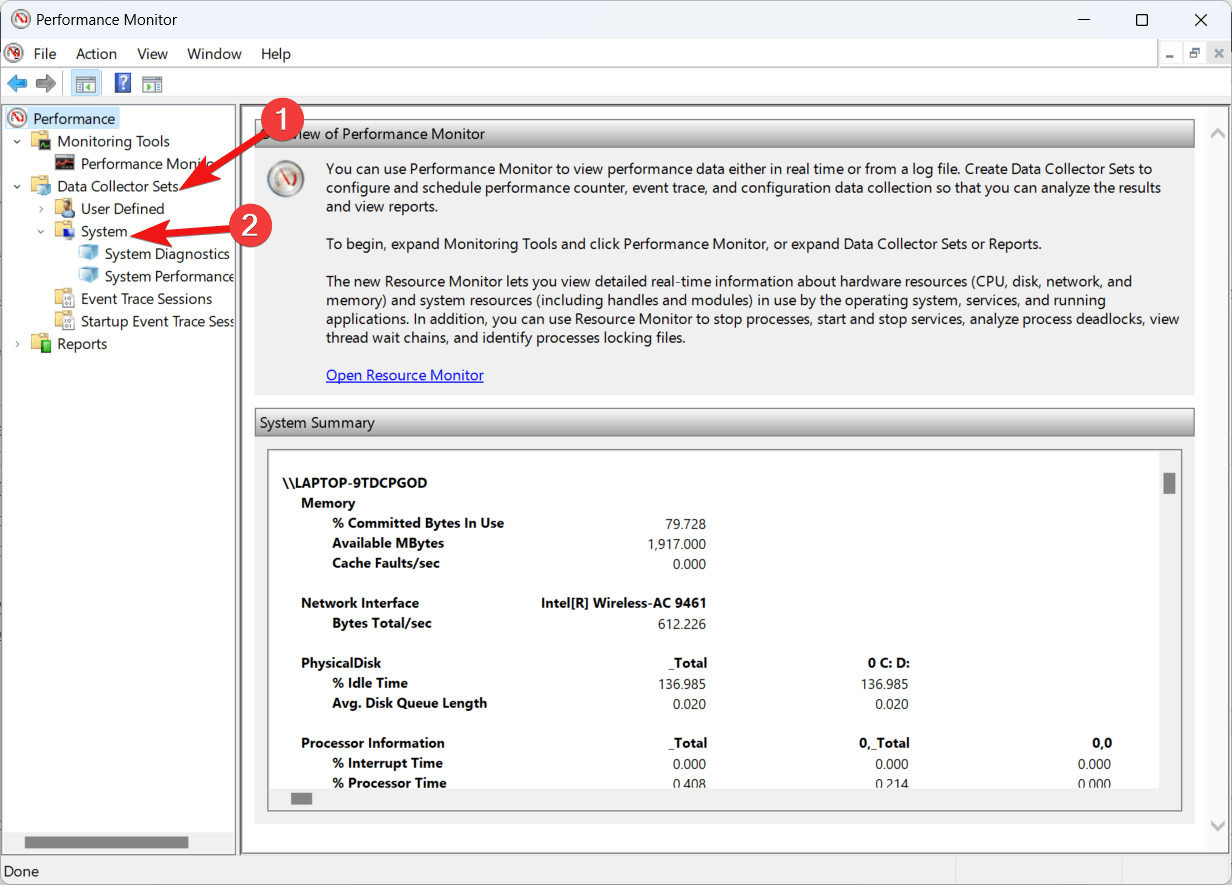The width and height of the screenshot is (1232, 885).
Task: Expand the Reports tree node
Action: 17,344
